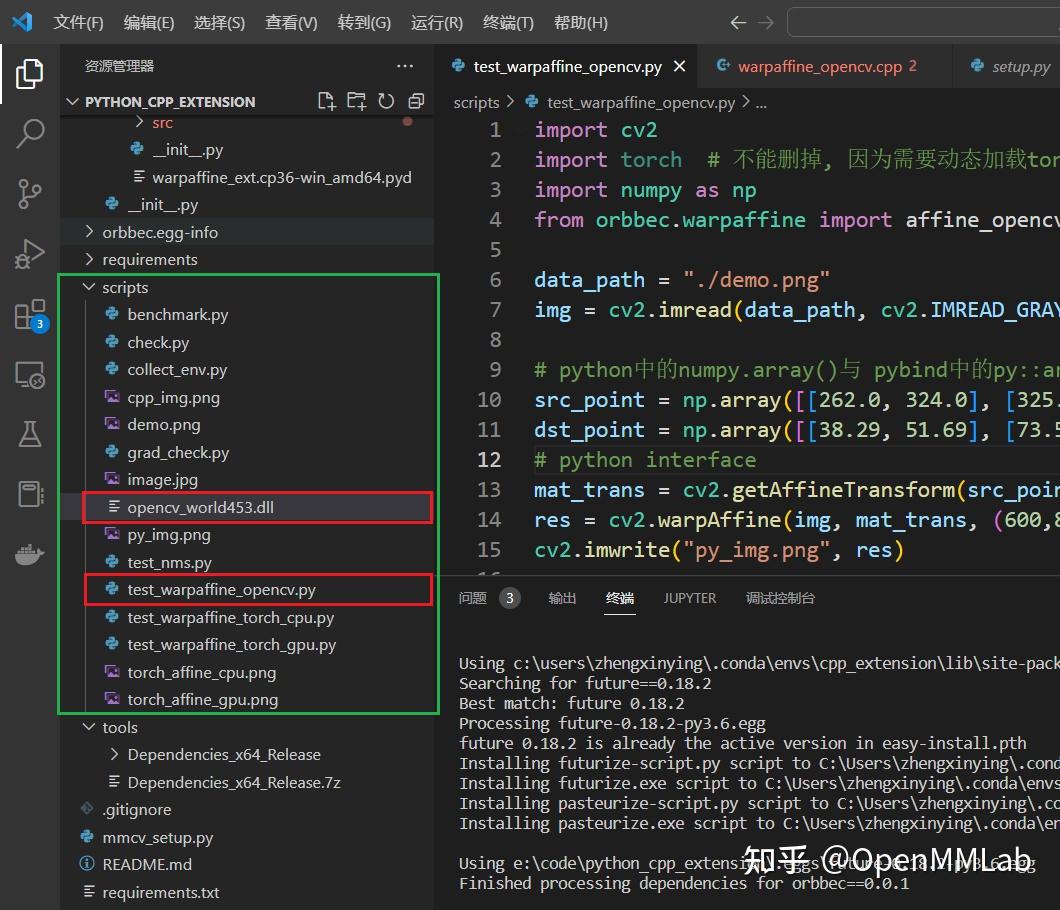Open the Search view in activity bar

coord(30,133)
